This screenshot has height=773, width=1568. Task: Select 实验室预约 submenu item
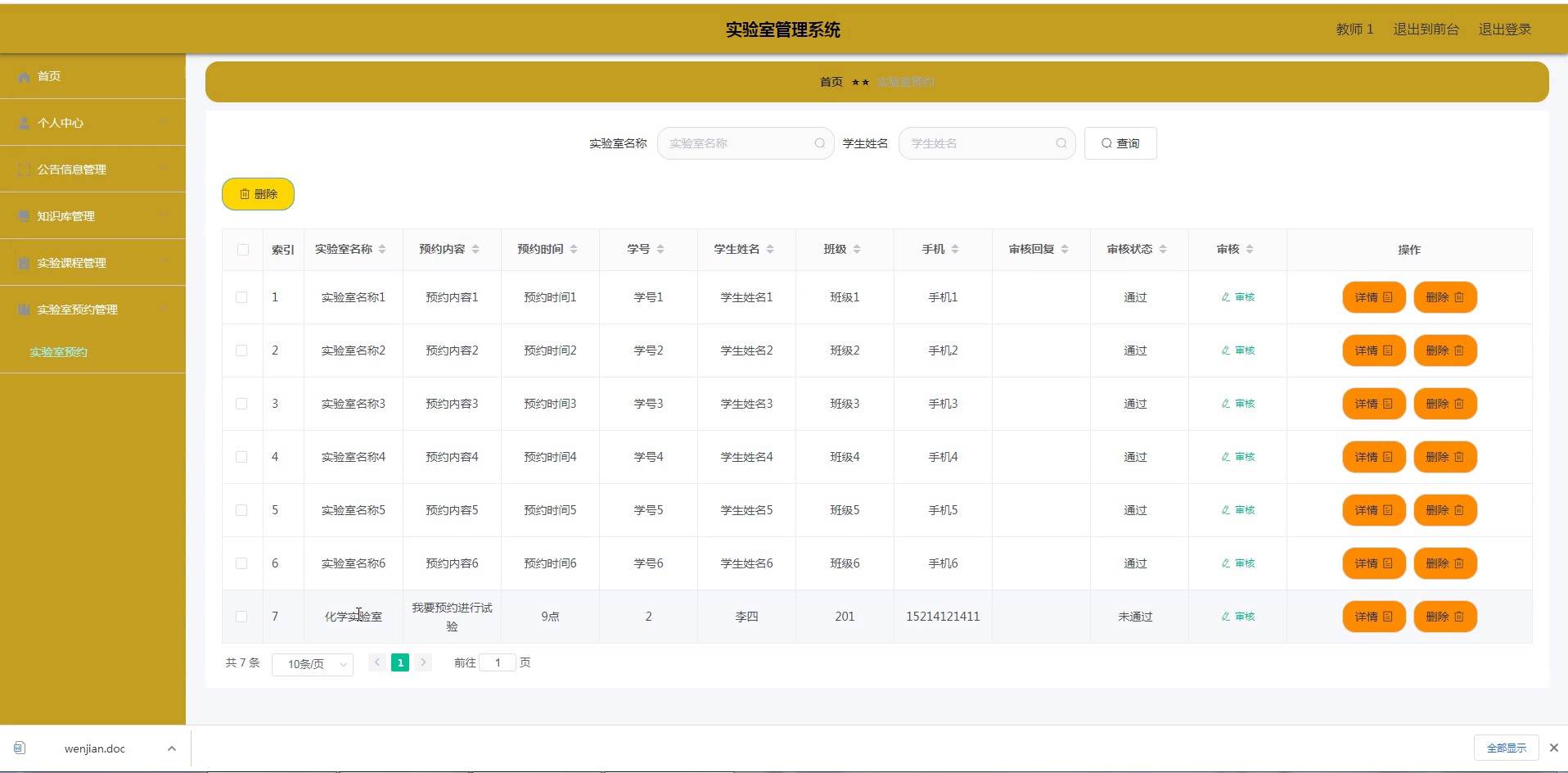(59, 352)
